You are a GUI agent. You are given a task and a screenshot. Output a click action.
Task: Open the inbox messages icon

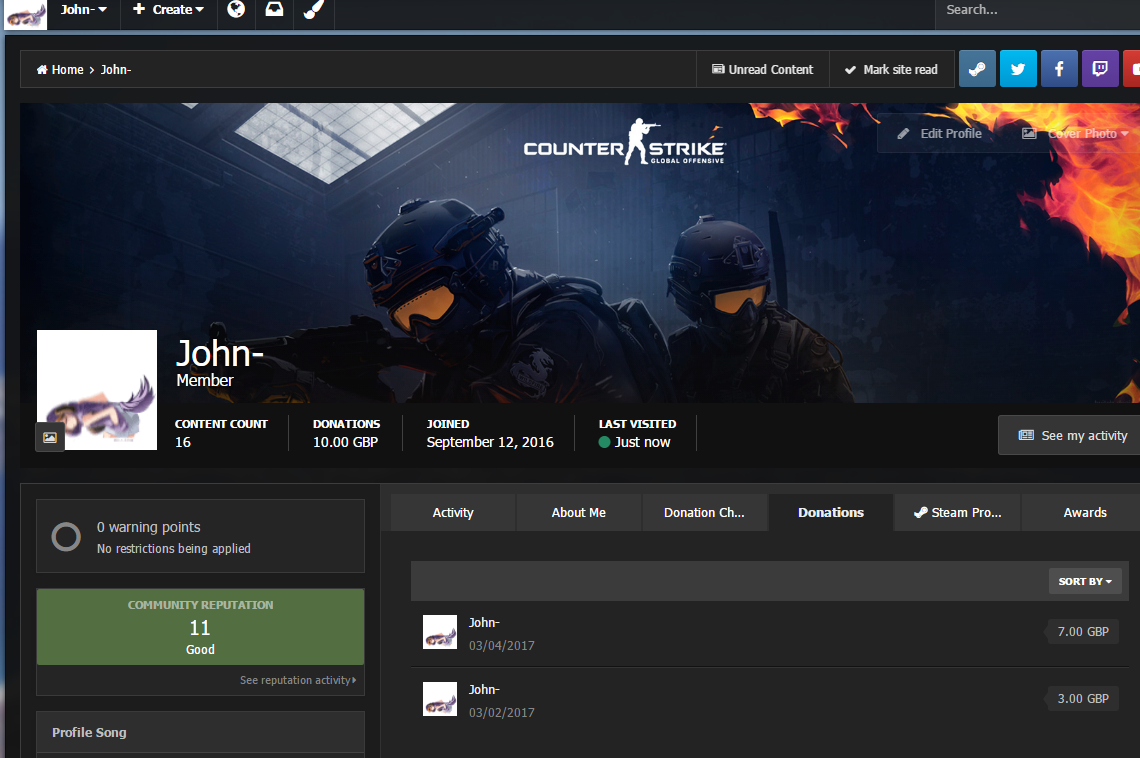(274, 9)
